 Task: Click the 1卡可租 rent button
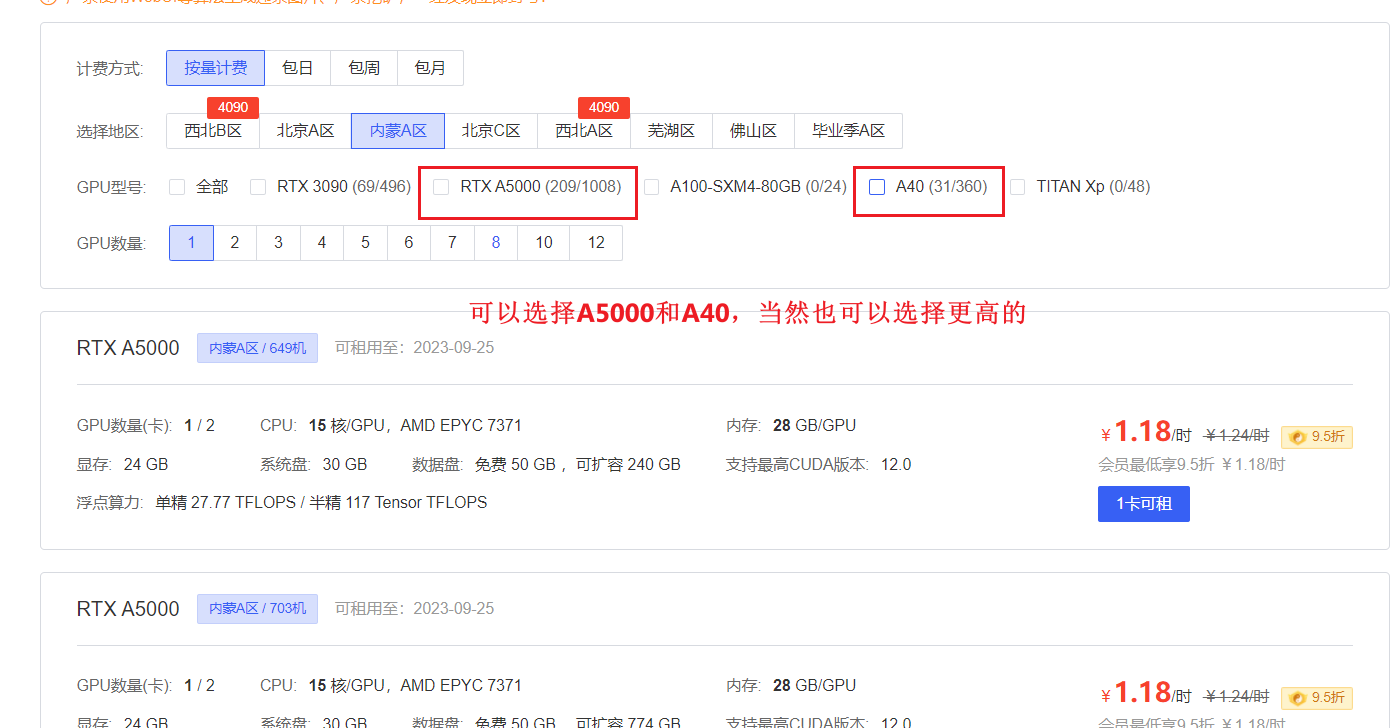1144,504
